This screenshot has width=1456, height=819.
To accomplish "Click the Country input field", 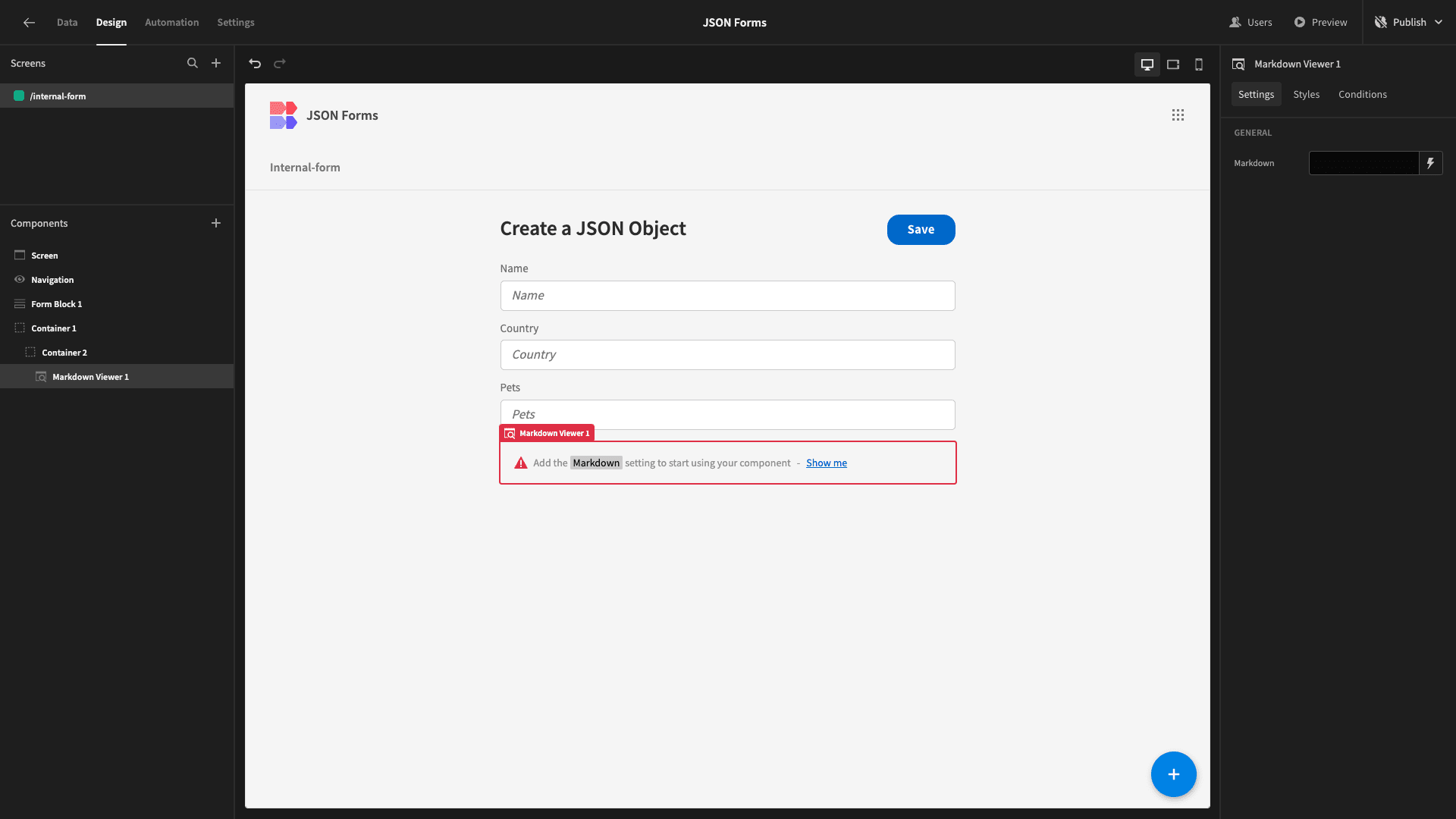I will [727, 355].
